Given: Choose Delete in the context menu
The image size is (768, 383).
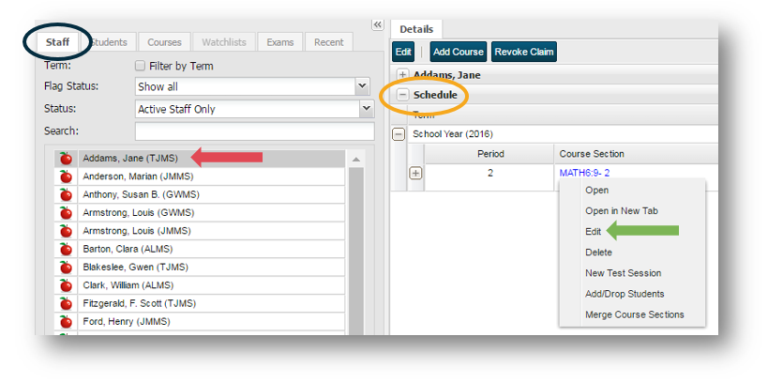Looking at the screenshot, I should coord(599,252).
